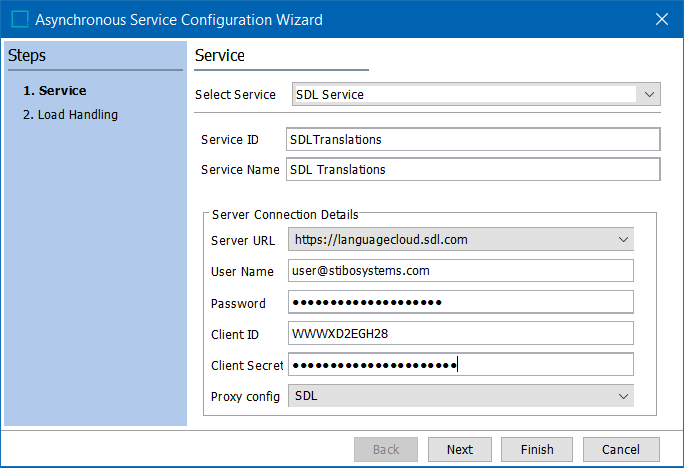Click the Client ID field
Viewport: 684px width, 468px height.
click(x=461, y=334)
